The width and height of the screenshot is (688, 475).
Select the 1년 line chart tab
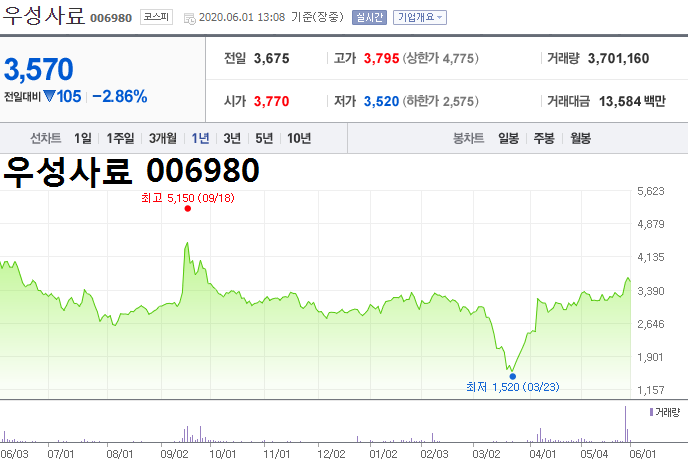point(200,138)
